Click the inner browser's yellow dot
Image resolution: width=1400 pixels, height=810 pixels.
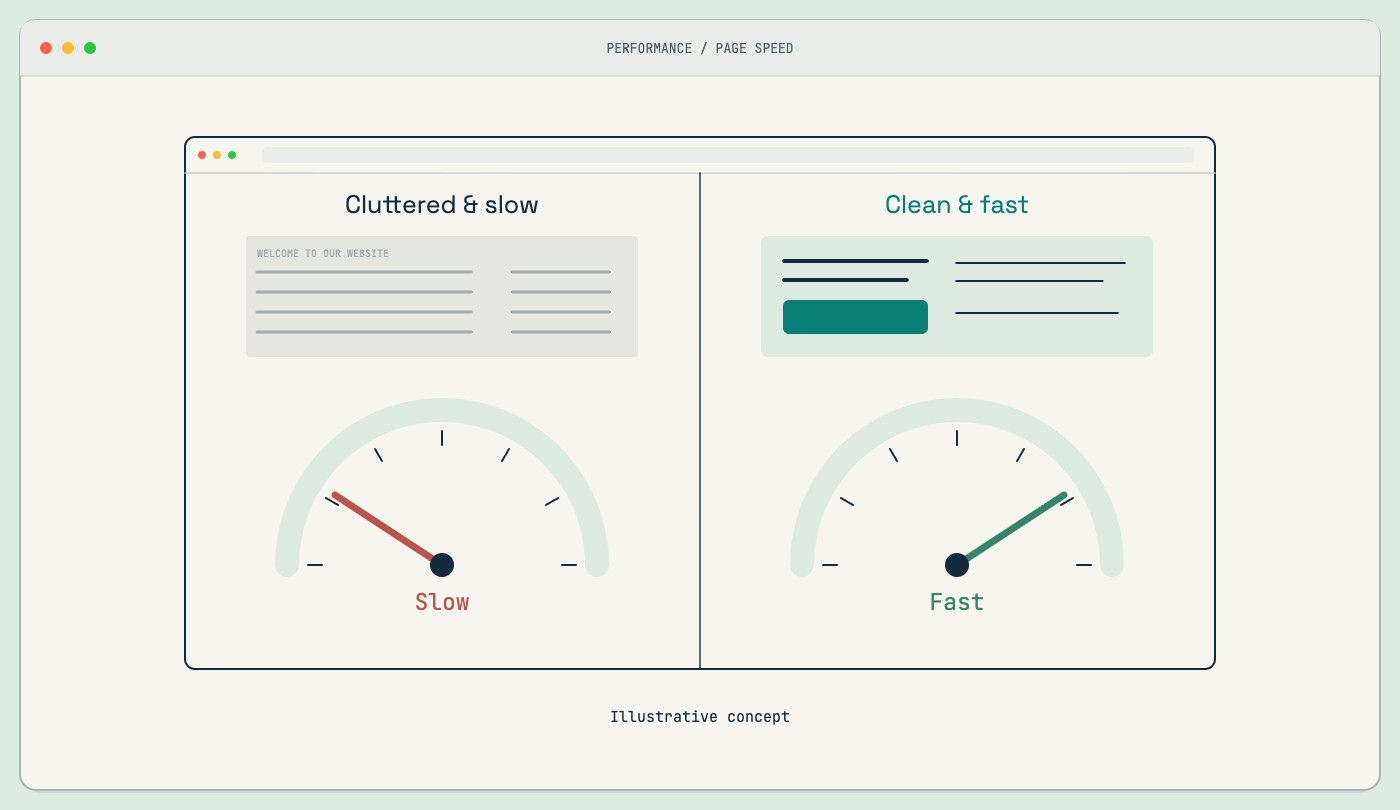[217, 155]
